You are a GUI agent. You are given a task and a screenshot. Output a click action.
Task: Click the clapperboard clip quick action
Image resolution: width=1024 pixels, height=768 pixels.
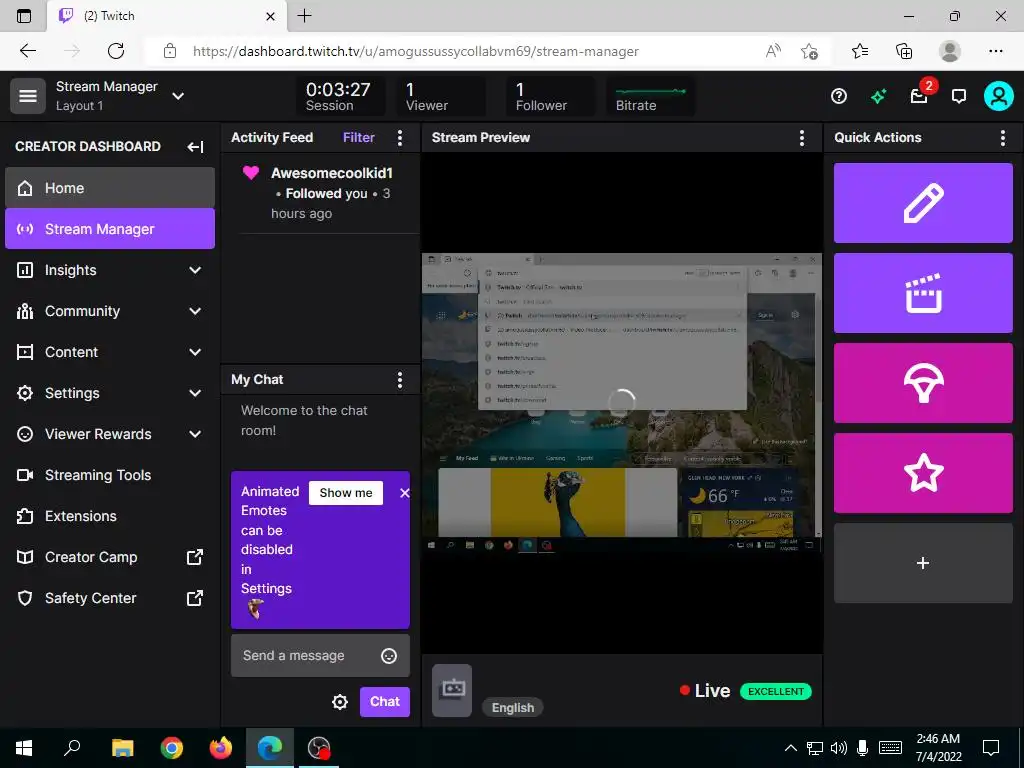pyautogui.click(x=923, y=293)
